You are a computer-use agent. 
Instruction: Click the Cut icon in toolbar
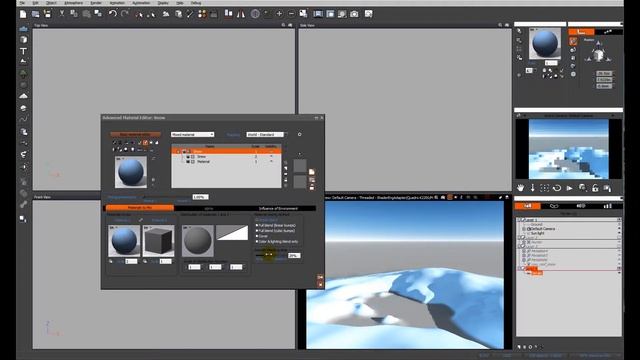point(62,14)
